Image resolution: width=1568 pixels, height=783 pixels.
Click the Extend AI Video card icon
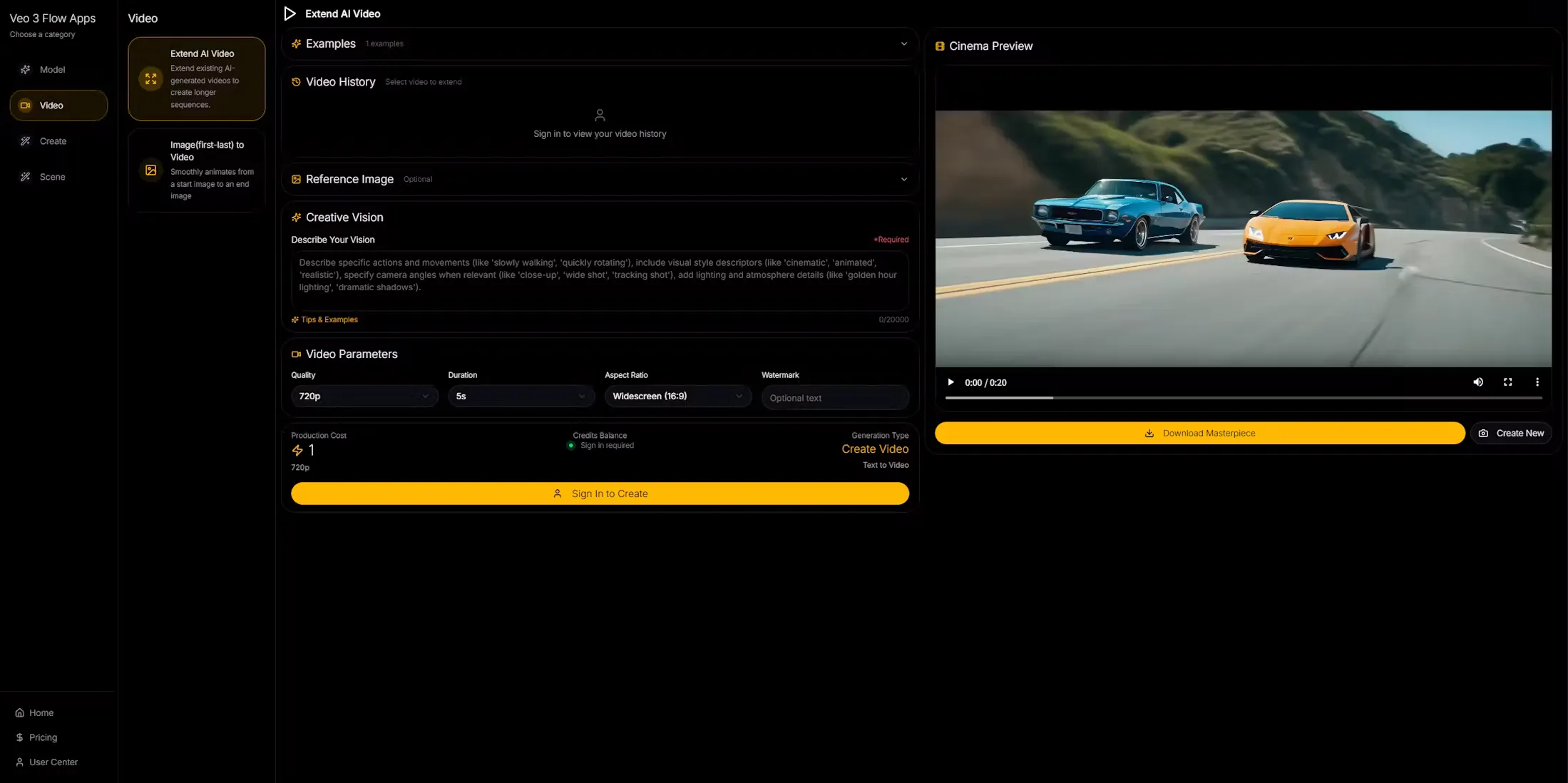(150, 79)
